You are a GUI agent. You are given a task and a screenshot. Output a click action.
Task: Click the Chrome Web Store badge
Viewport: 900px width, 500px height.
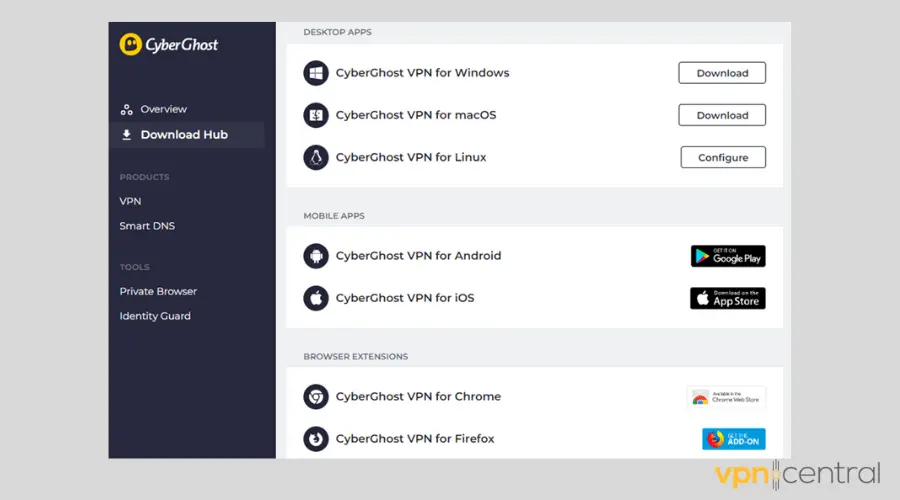pos(726,397)
